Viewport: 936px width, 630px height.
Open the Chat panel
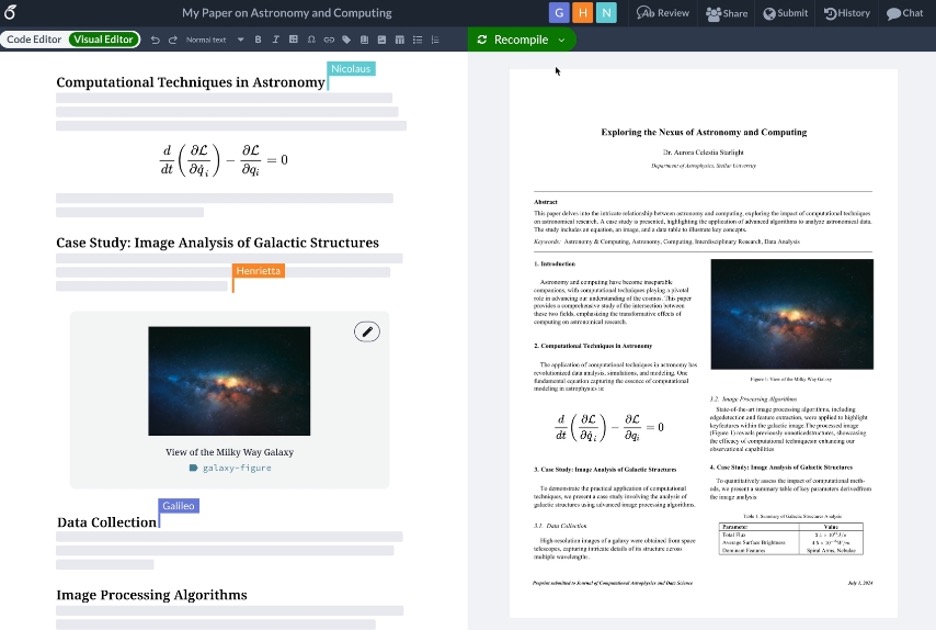click(x=905, y=13)
